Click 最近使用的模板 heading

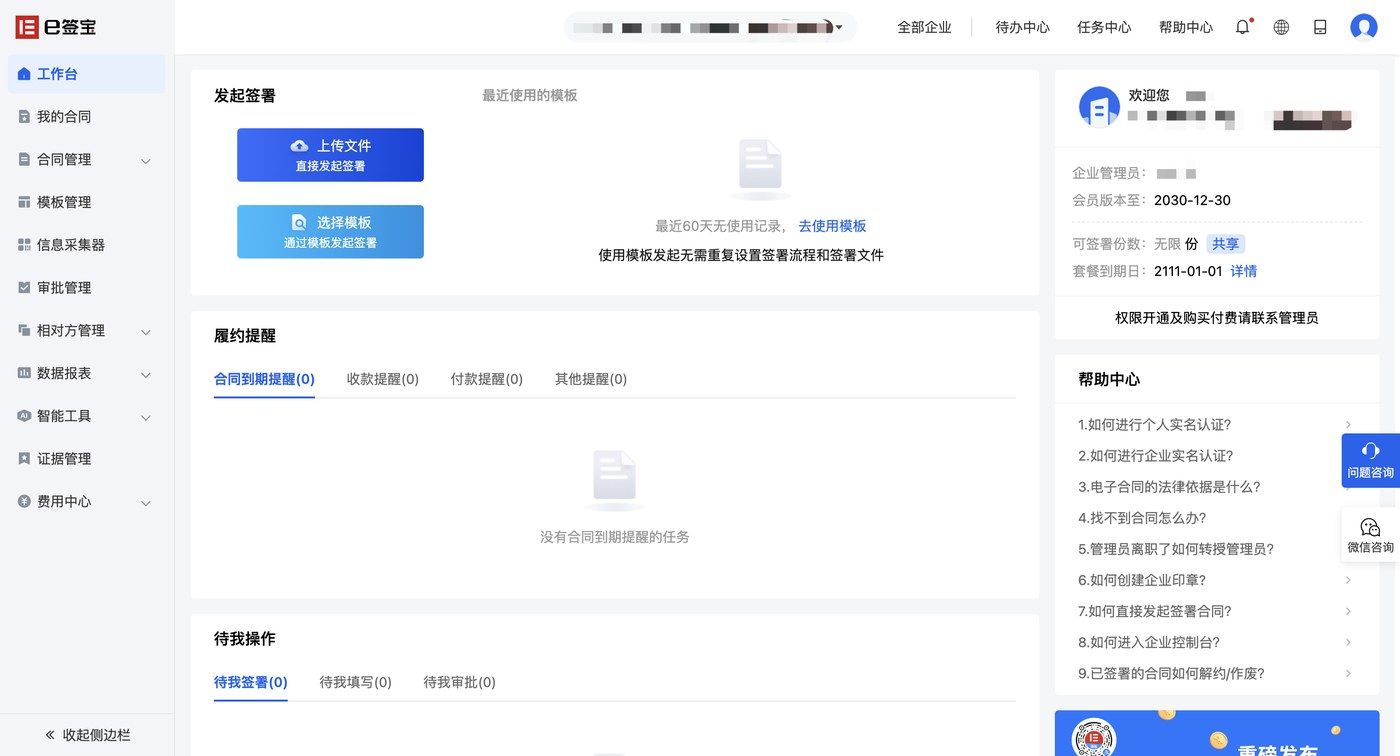(x=530, y=95)
